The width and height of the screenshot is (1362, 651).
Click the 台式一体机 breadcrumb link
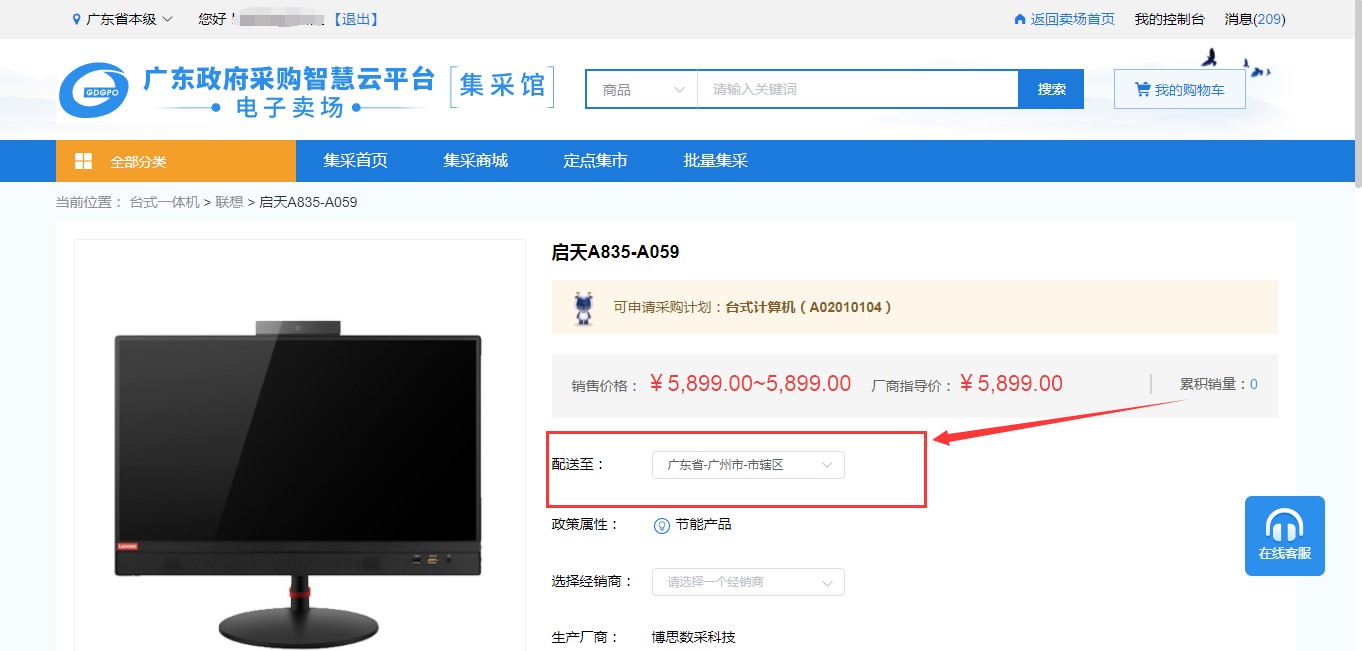point(165,202)
